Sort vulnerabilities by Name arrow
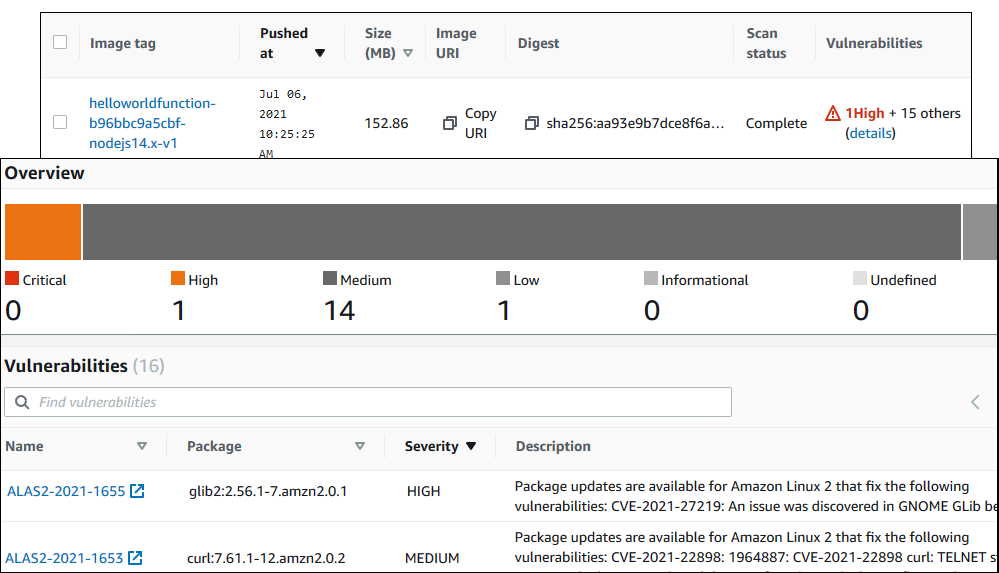 click(x=142, y=446)
